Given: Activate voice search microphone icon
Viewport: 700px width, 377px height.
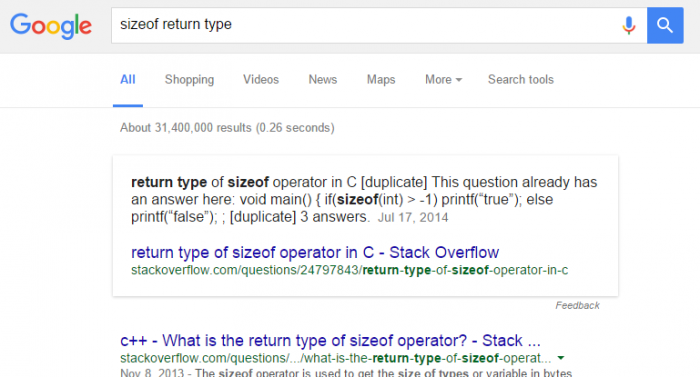Looking at the screenshot, I should pos(629,25).
